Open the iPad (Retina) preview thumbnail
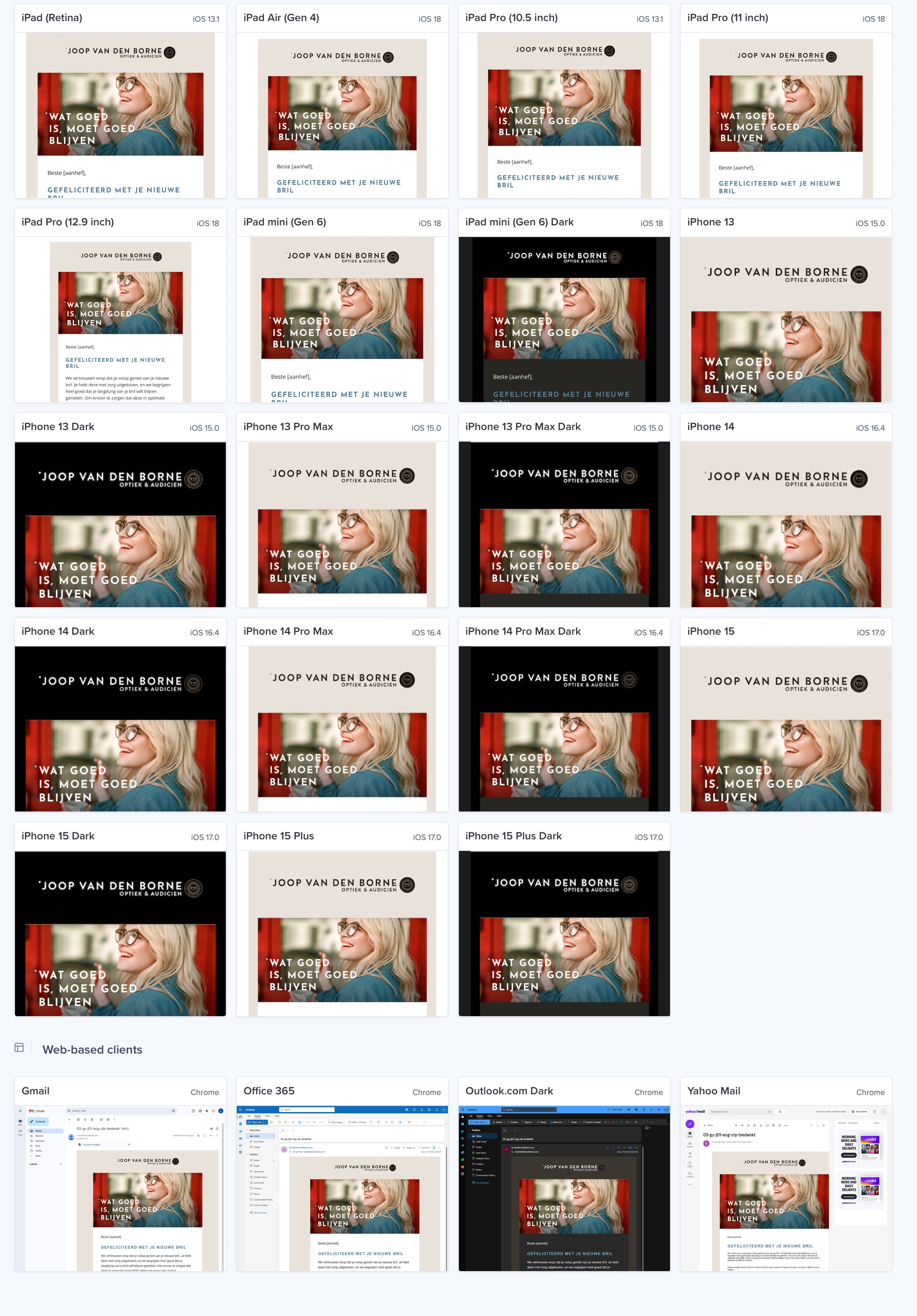Image resolution: width=917 pixels, height=1316 pixels. pos(120,115)
